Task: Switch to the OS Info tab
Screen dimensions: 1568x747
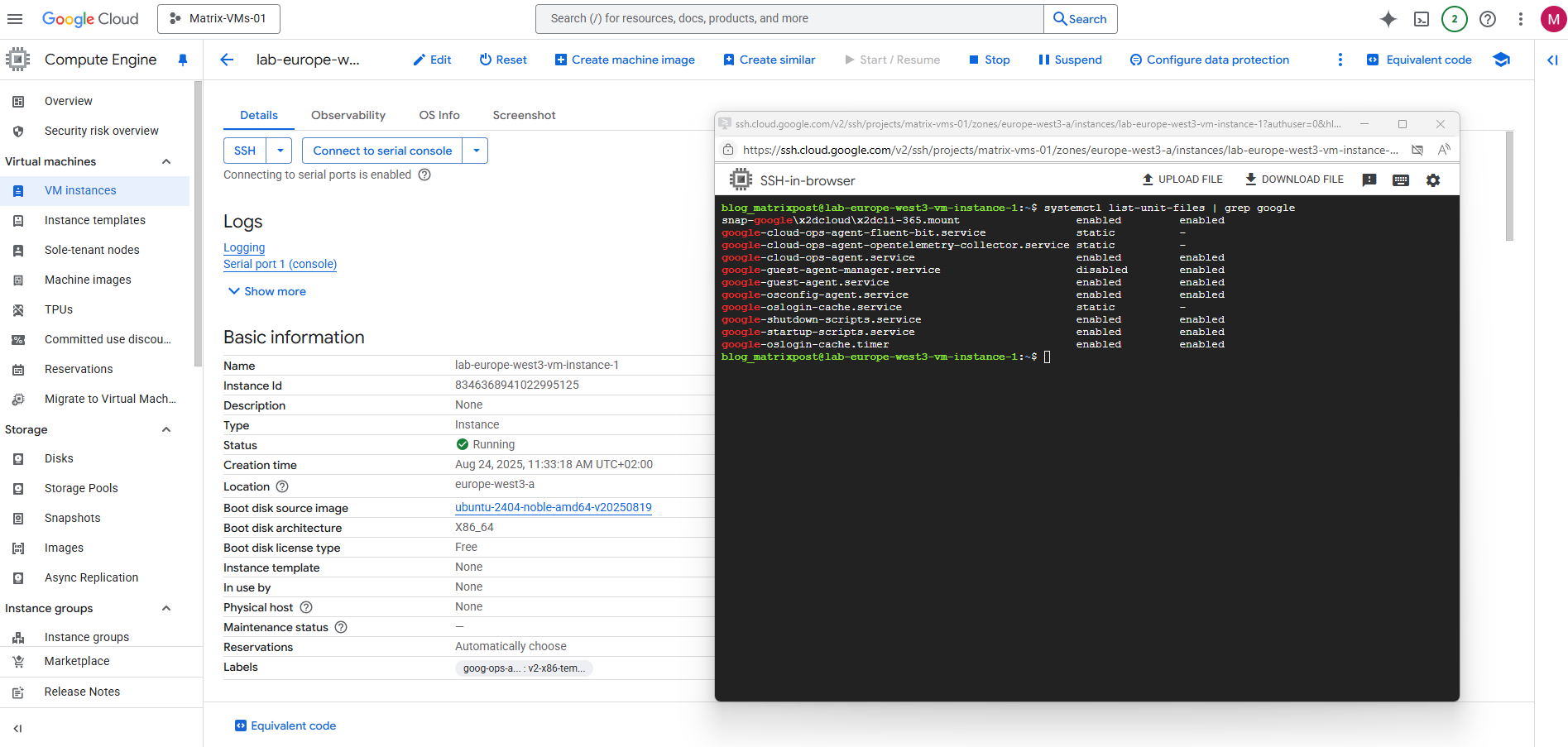Action: tap(439, 115)
